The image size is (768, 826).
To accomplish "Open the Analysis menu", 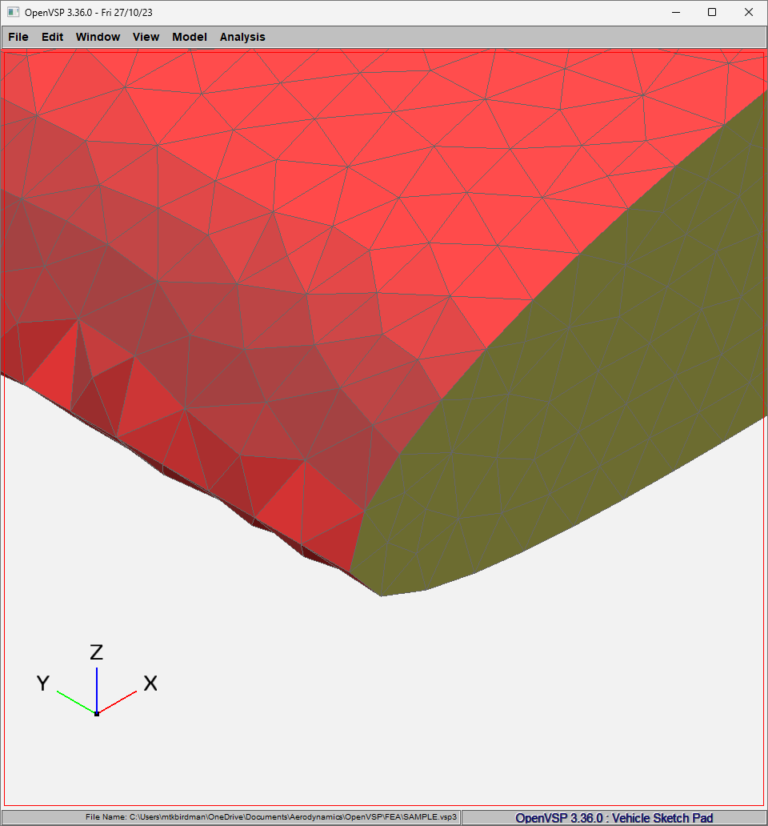I will coord(243,37).
